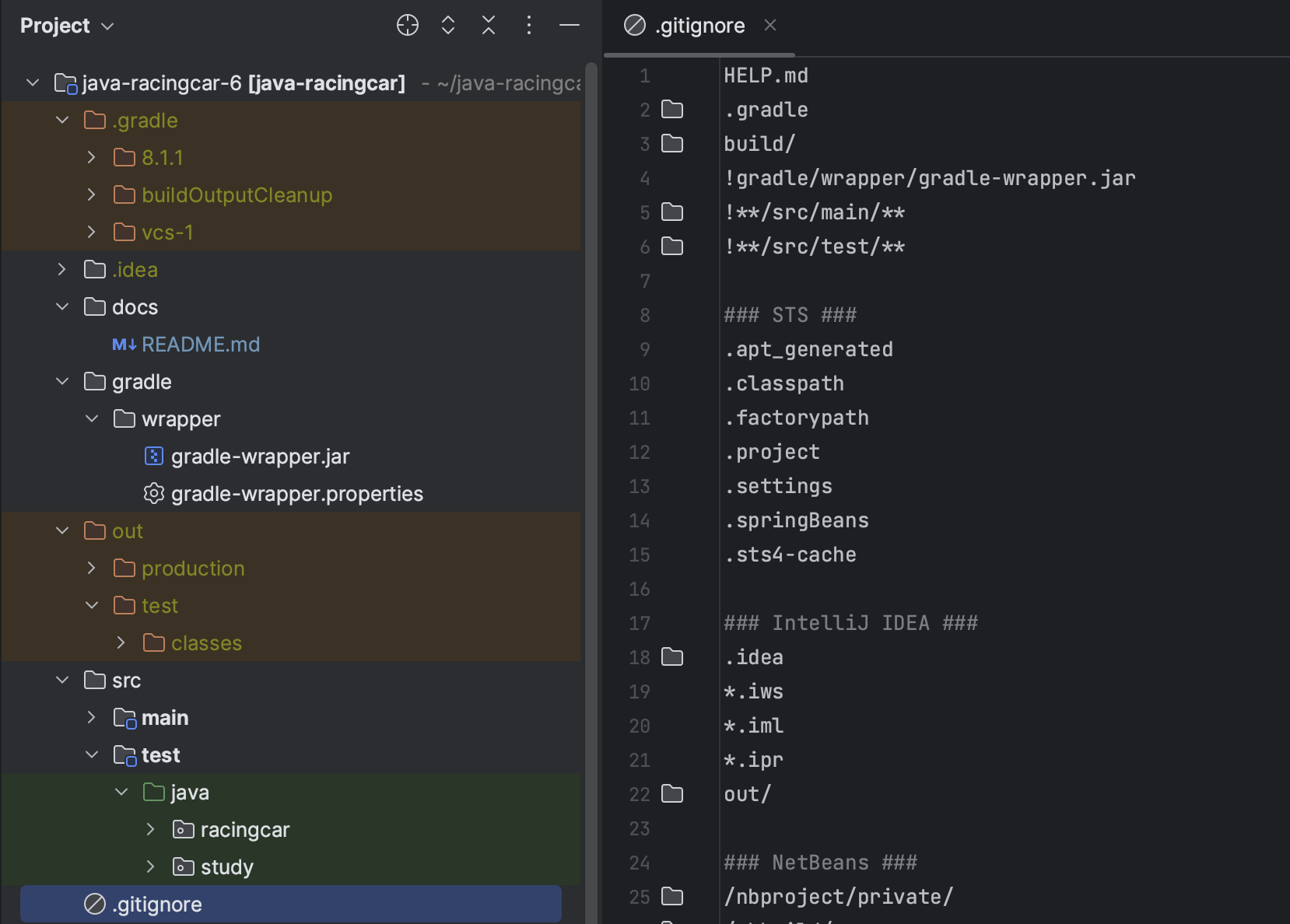Click the 'HELP.md' text on line 1

(x=766, y=75)
